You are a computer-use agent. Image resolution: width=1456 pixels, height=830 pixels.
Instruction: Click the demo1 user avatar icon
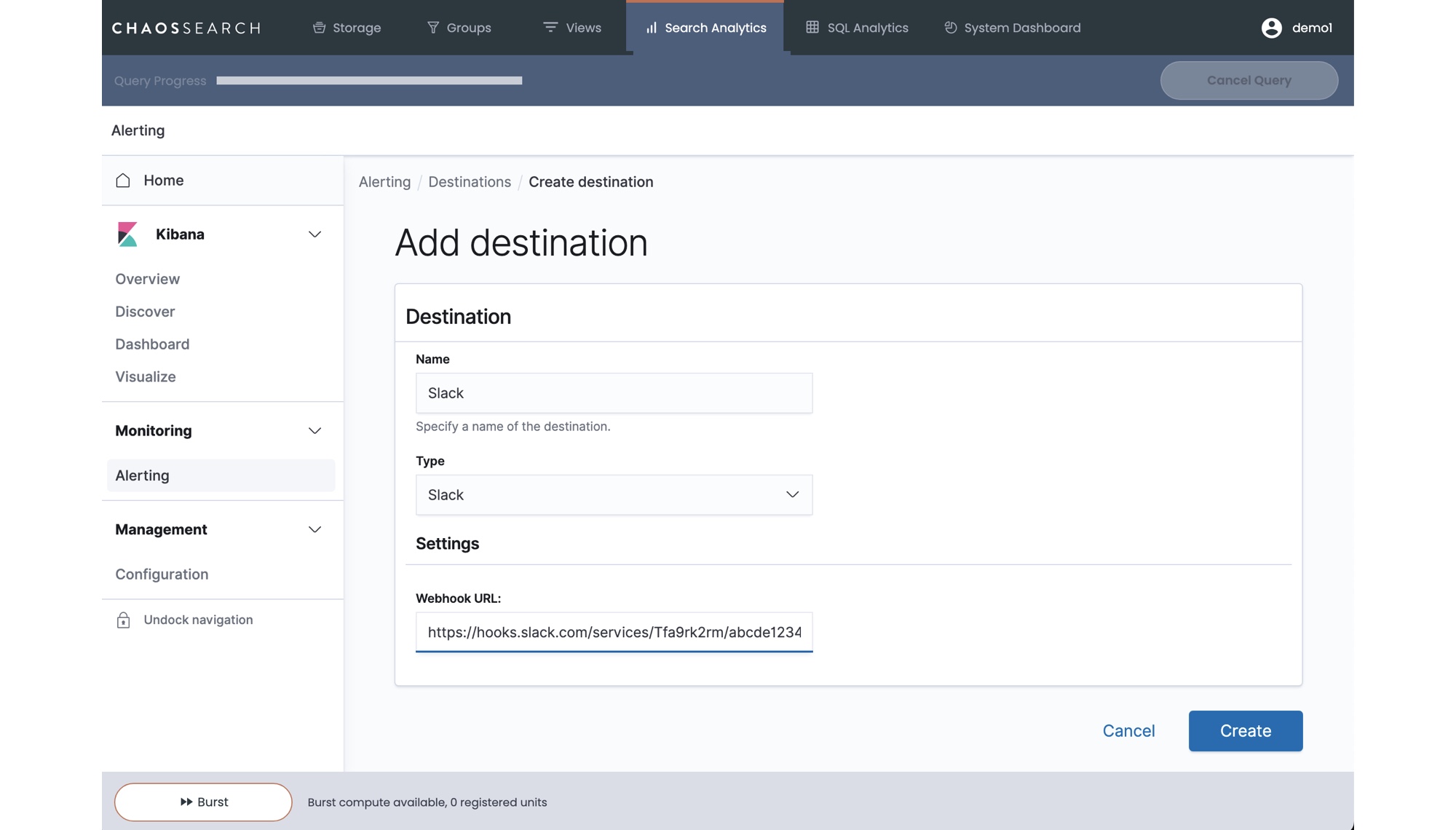click(x=1271, y=28)
